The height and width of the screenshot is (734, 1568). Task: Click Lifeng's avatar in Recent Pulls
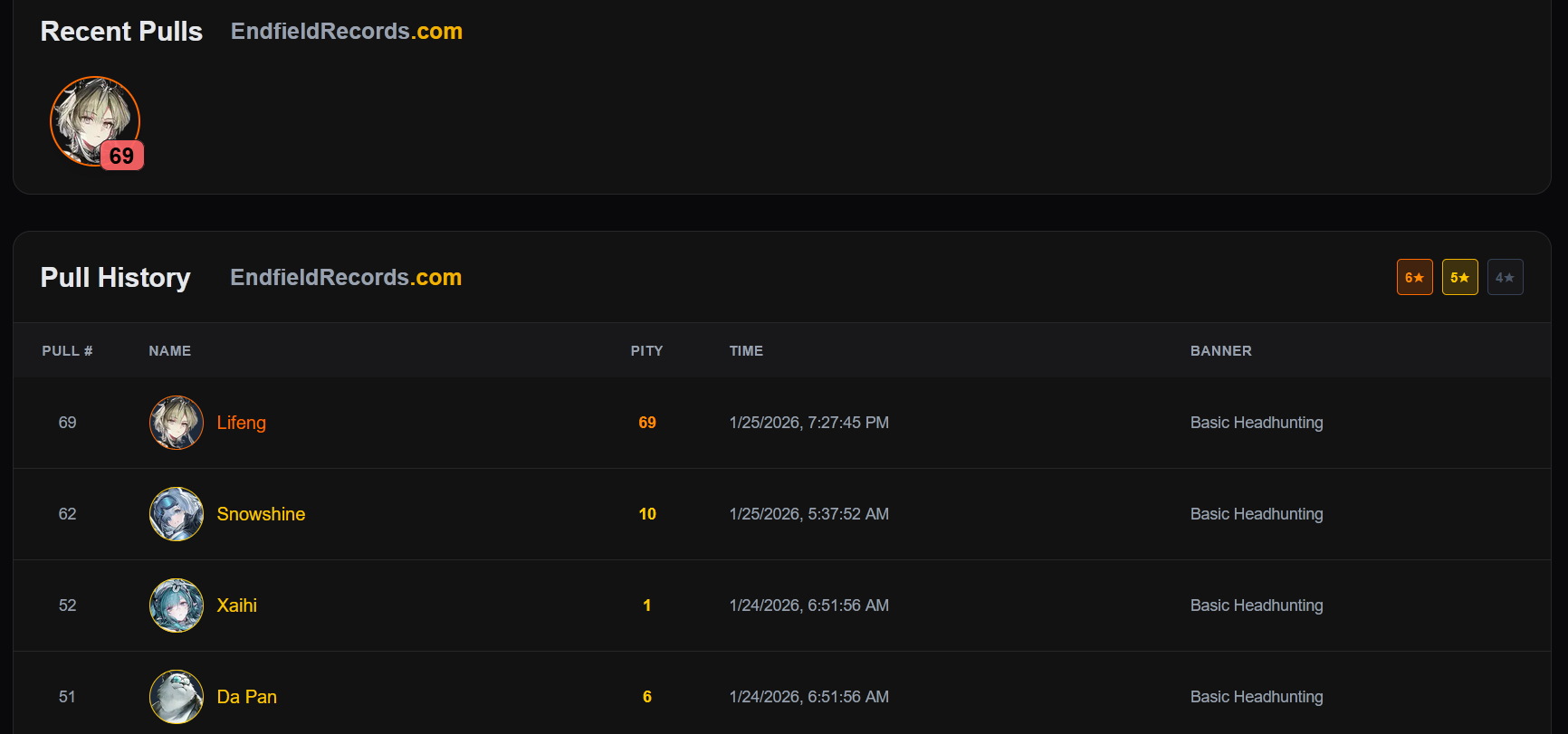pos(95,121)
